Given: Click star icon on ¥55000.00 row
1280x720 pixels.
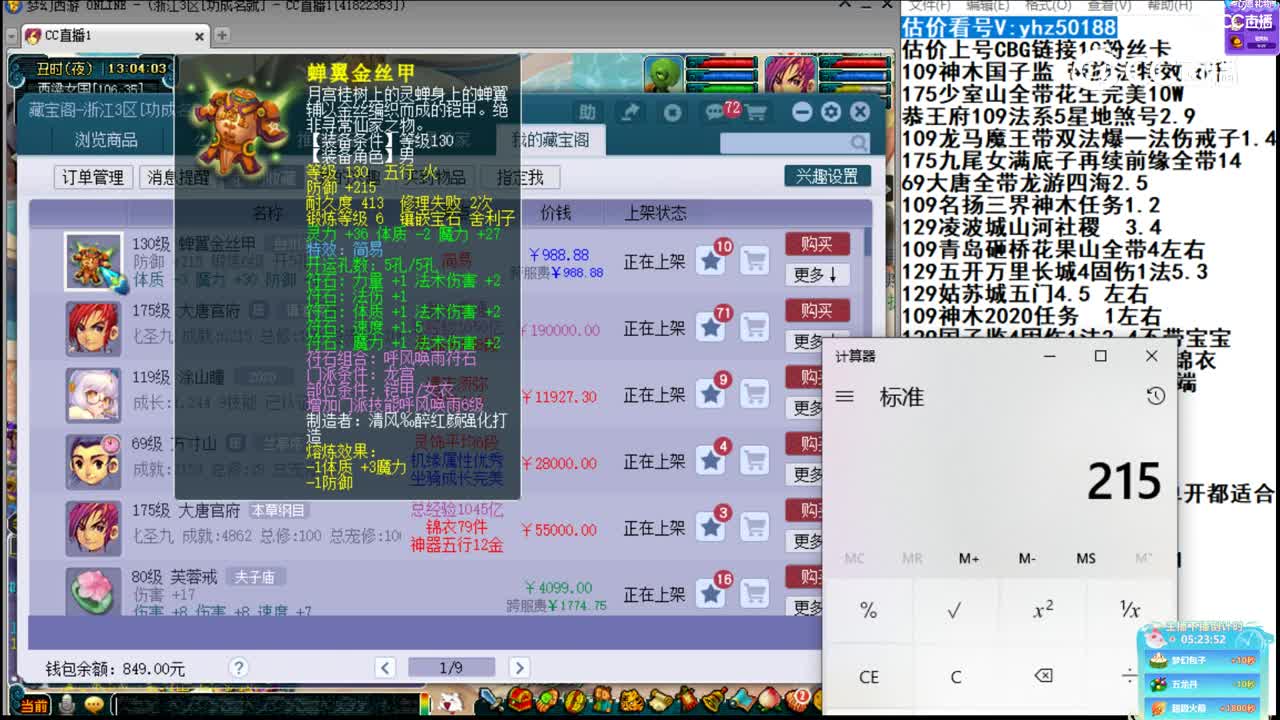Looking at the screenshot, I should [x=711, y=527].
